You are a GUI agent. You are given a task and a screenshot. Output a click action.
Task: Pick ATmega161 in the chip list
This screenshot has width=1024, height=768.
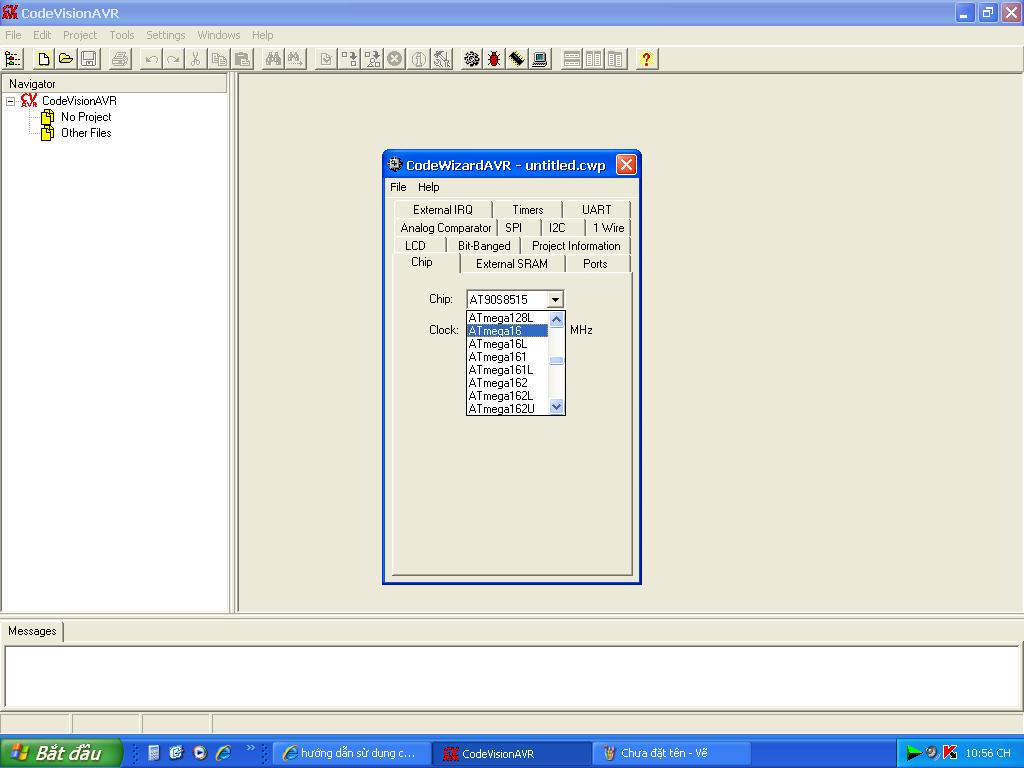click(507, 357)
